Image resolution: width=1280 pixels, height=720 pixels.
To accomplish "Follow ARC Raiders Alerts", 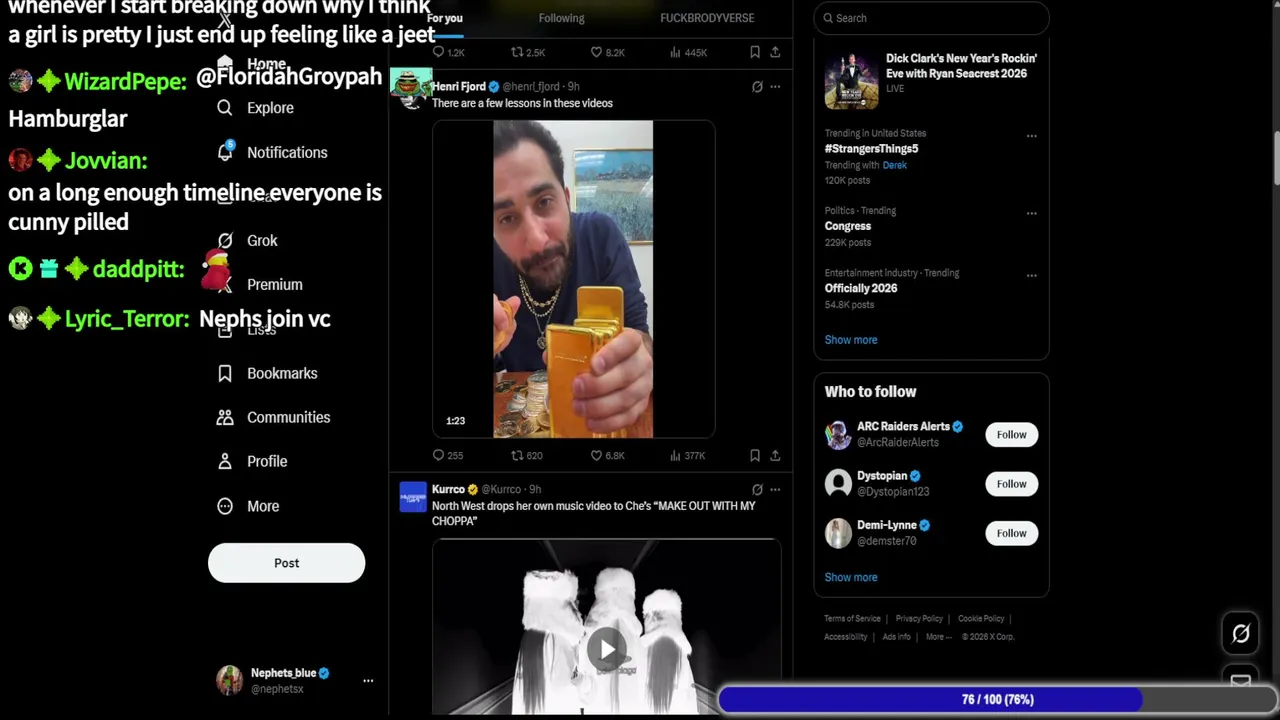I will [1011, 434].
